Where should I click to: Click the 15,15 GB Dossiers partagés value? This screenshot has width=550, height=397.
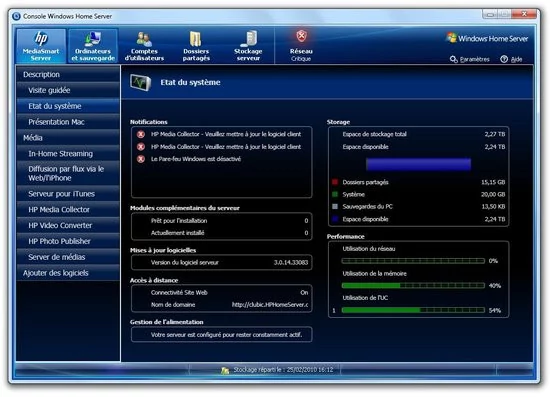[493, 182]
